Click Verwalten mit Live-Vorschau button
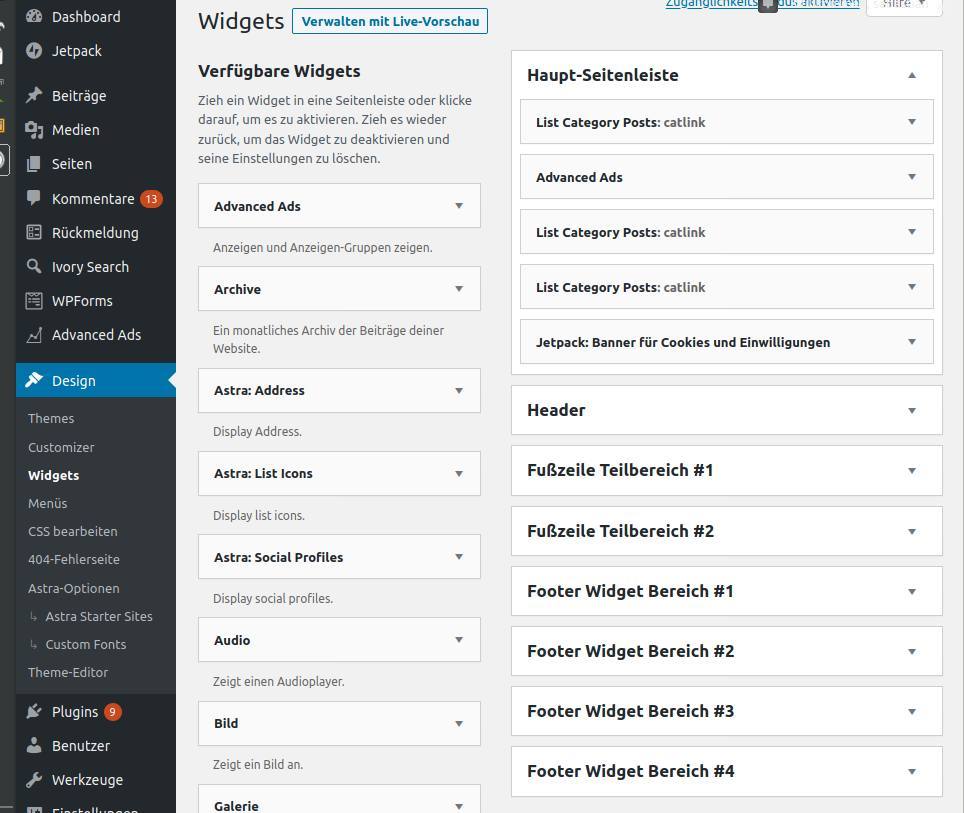Viewport: 964px width, 813px height. 390,21
